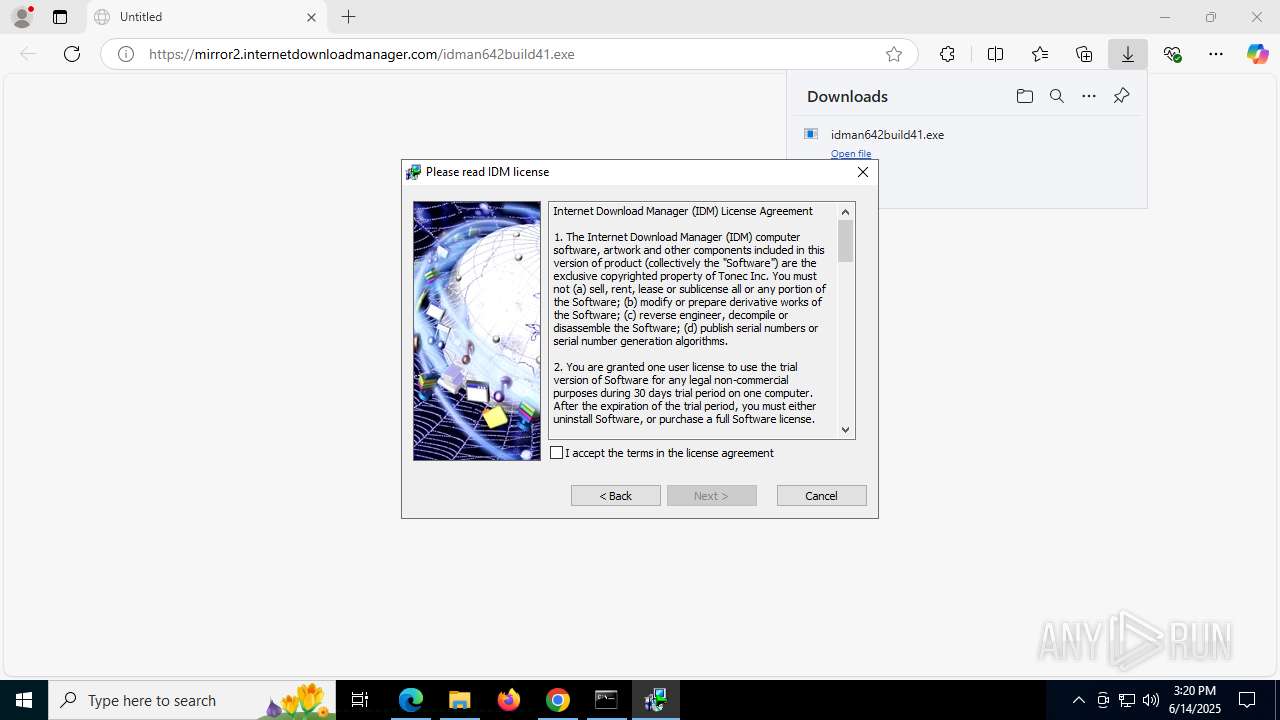1280x720 pixels.
Task: Open a new tab
Action: click(x=348, y=17)
